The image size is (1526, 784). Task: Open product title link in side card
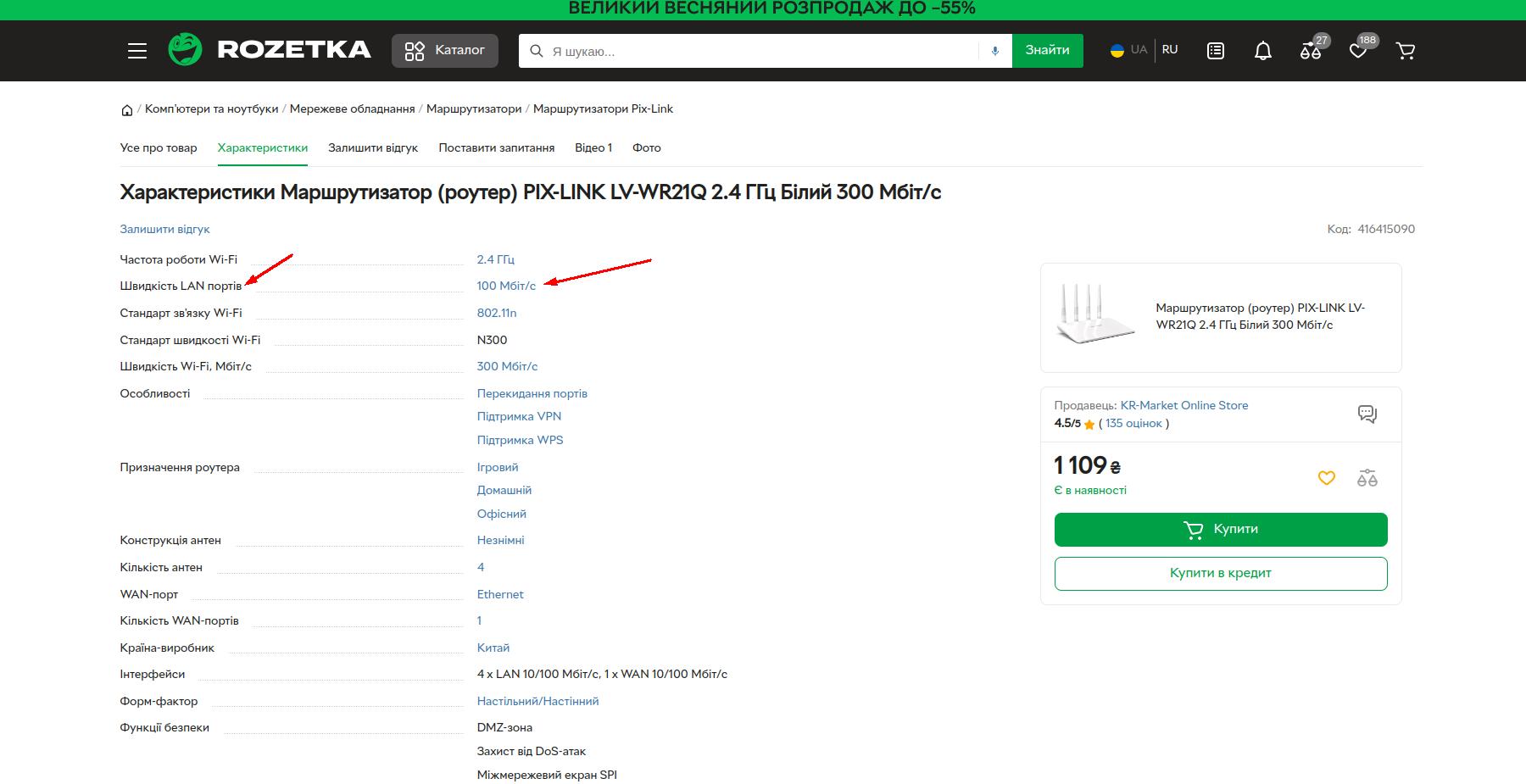pos(1261,317)
